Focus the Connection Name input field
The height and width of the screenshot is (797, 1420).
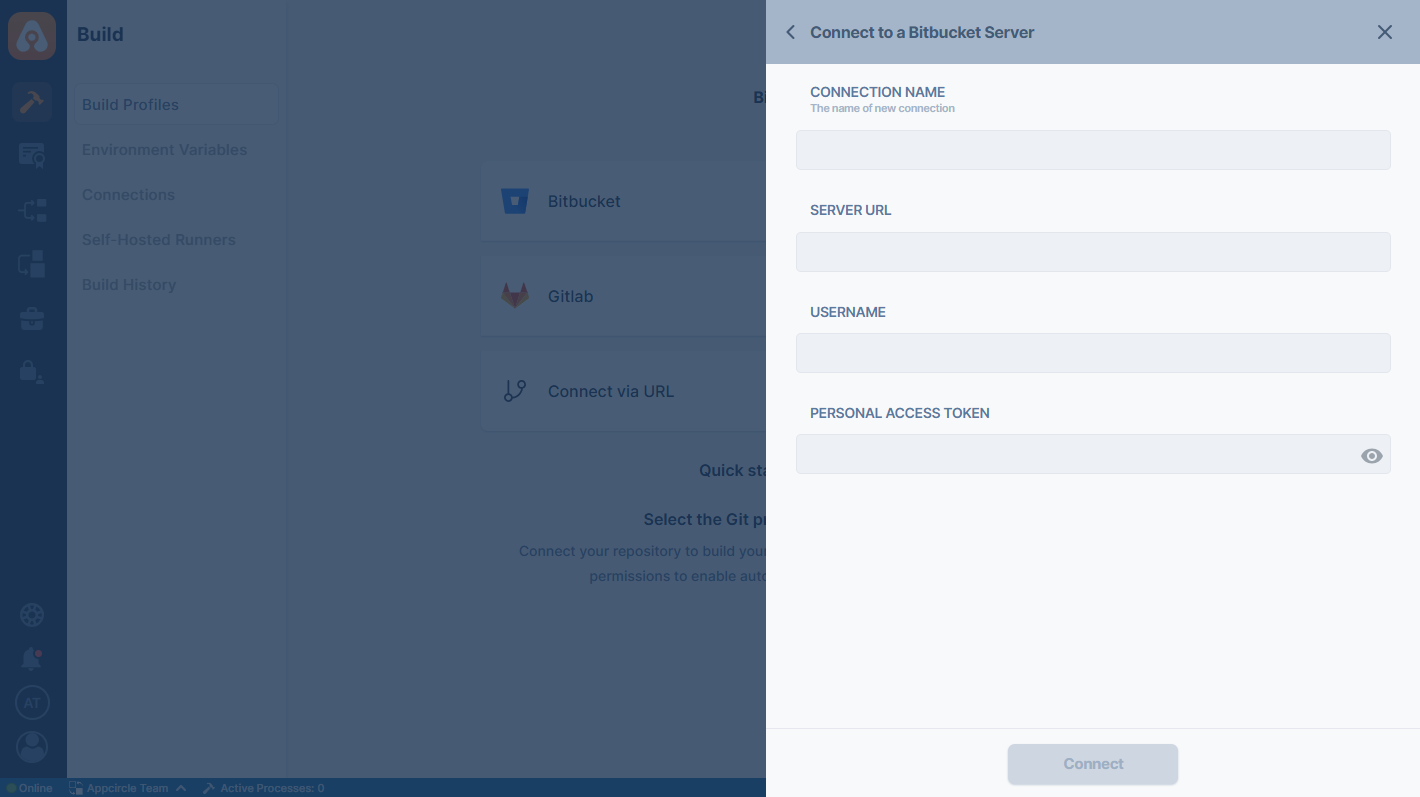coord(1093,150)
